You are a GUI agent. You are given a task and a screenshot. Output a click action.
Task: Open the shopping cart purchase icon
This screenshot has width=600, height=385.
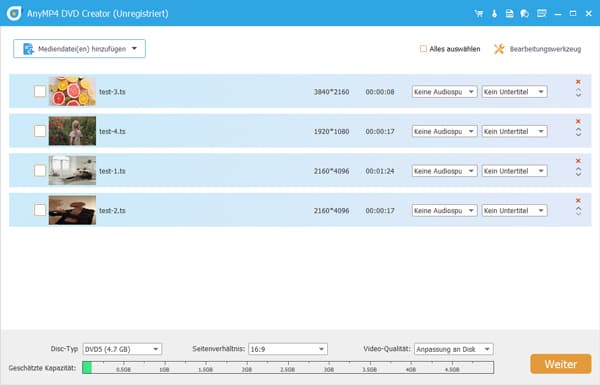[478, 13]
